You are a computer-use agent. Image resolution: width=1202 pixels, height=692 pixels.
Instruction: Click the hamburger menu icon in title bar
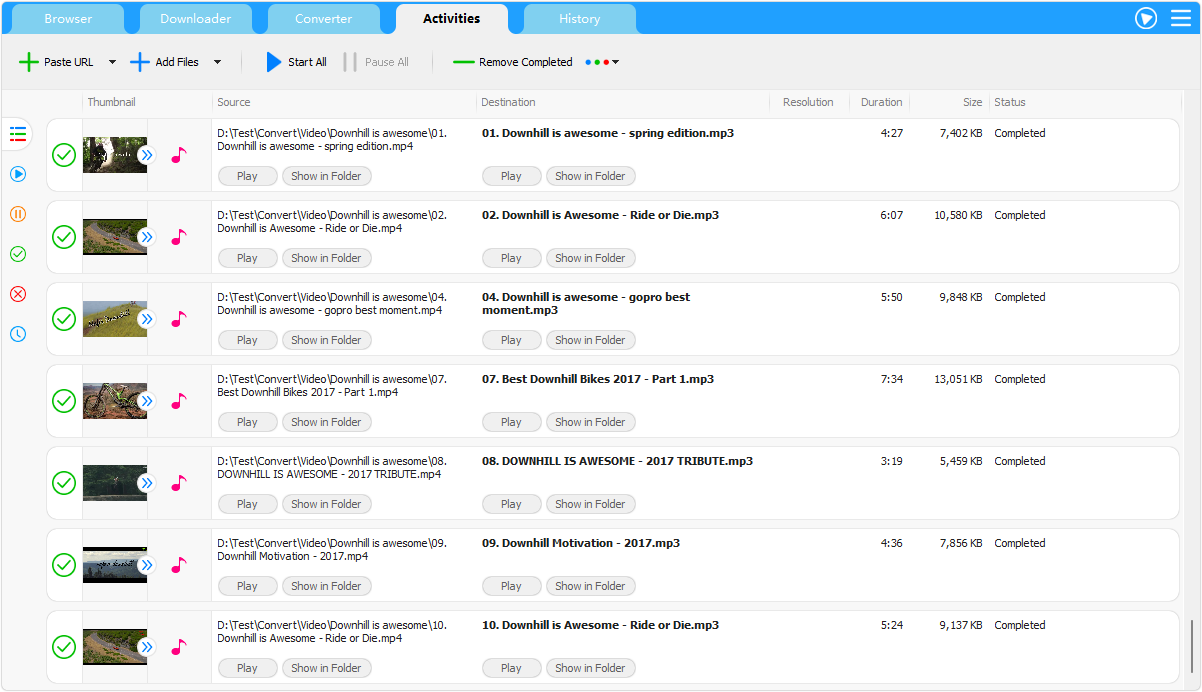pos(1180,18)
